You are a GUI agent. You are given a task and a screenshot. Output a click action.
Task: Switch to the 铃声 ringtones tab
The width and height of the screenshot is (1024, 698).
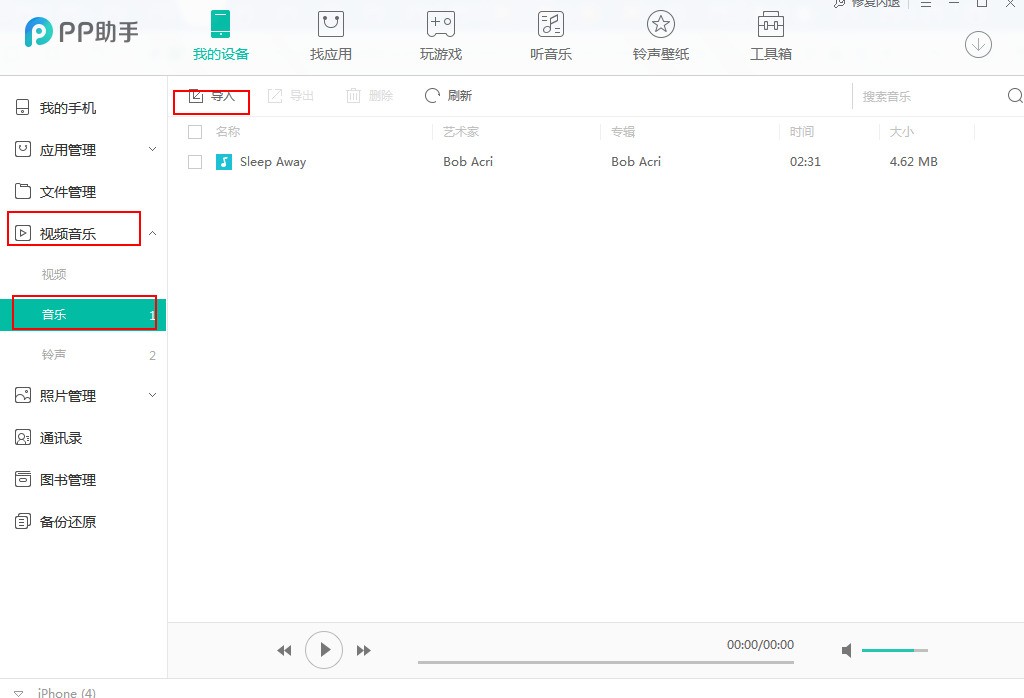pos(54,354)
